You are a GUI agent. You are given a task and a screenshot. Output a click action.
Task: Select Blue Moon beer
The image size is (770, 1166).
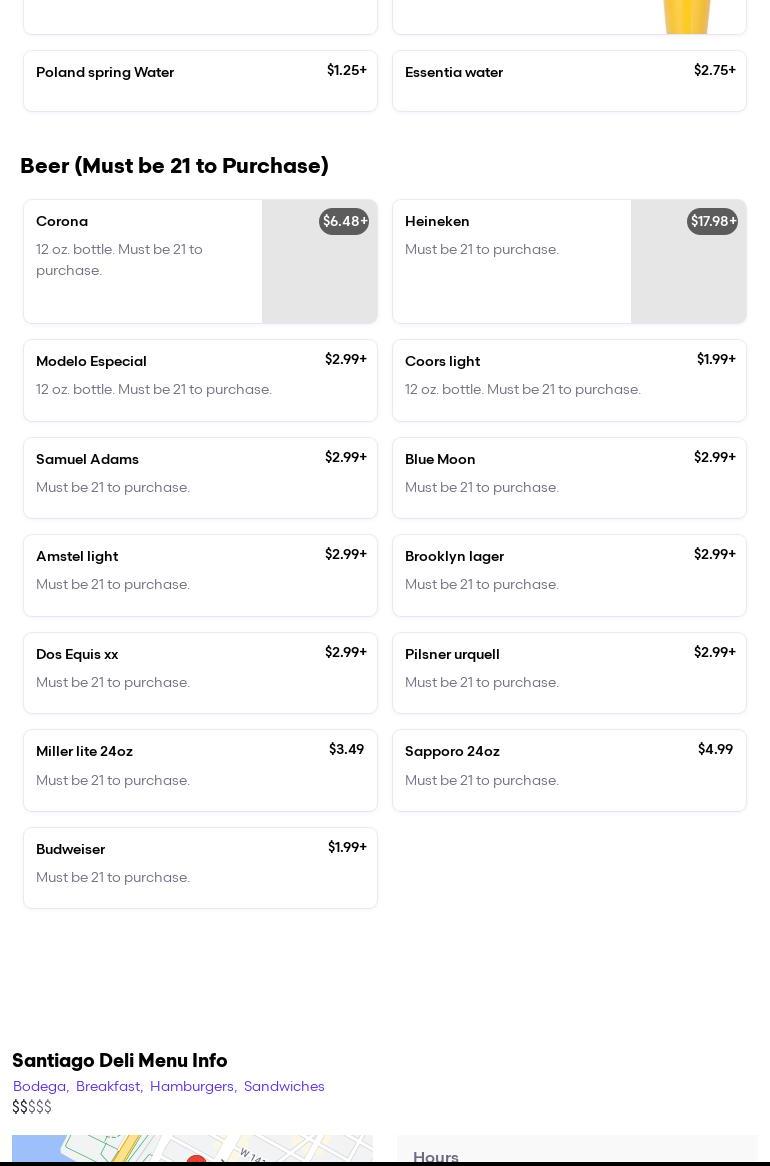pyautogui.click(x=569, y=477)
